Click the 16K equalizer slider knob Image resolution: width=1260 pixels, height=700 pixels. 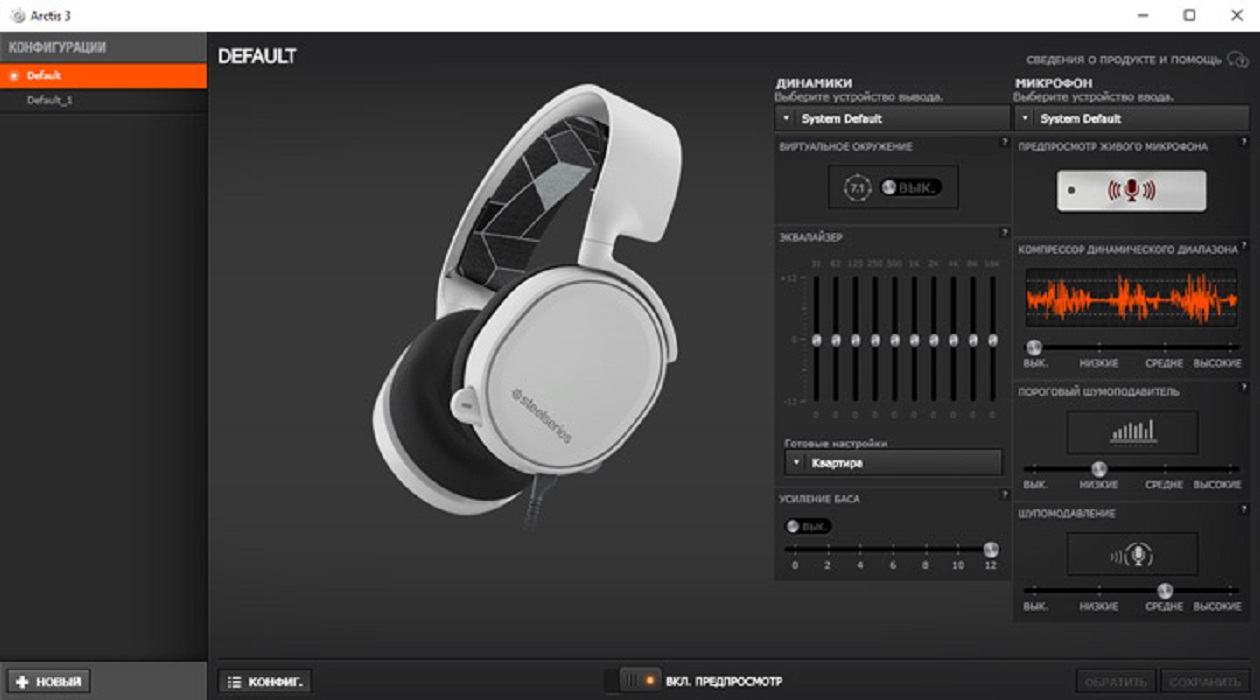point(992,340)
